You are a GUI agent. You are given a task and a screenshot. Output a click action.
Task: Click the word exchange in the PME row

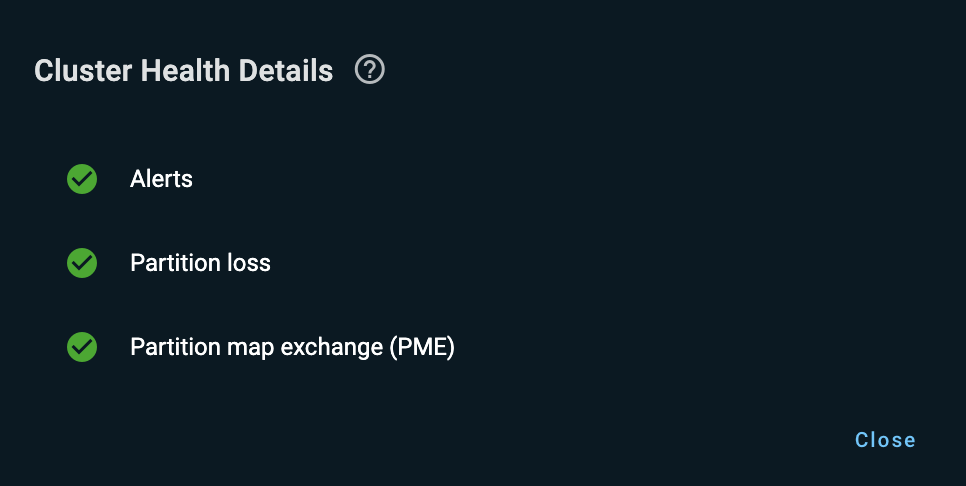[331, 347]
